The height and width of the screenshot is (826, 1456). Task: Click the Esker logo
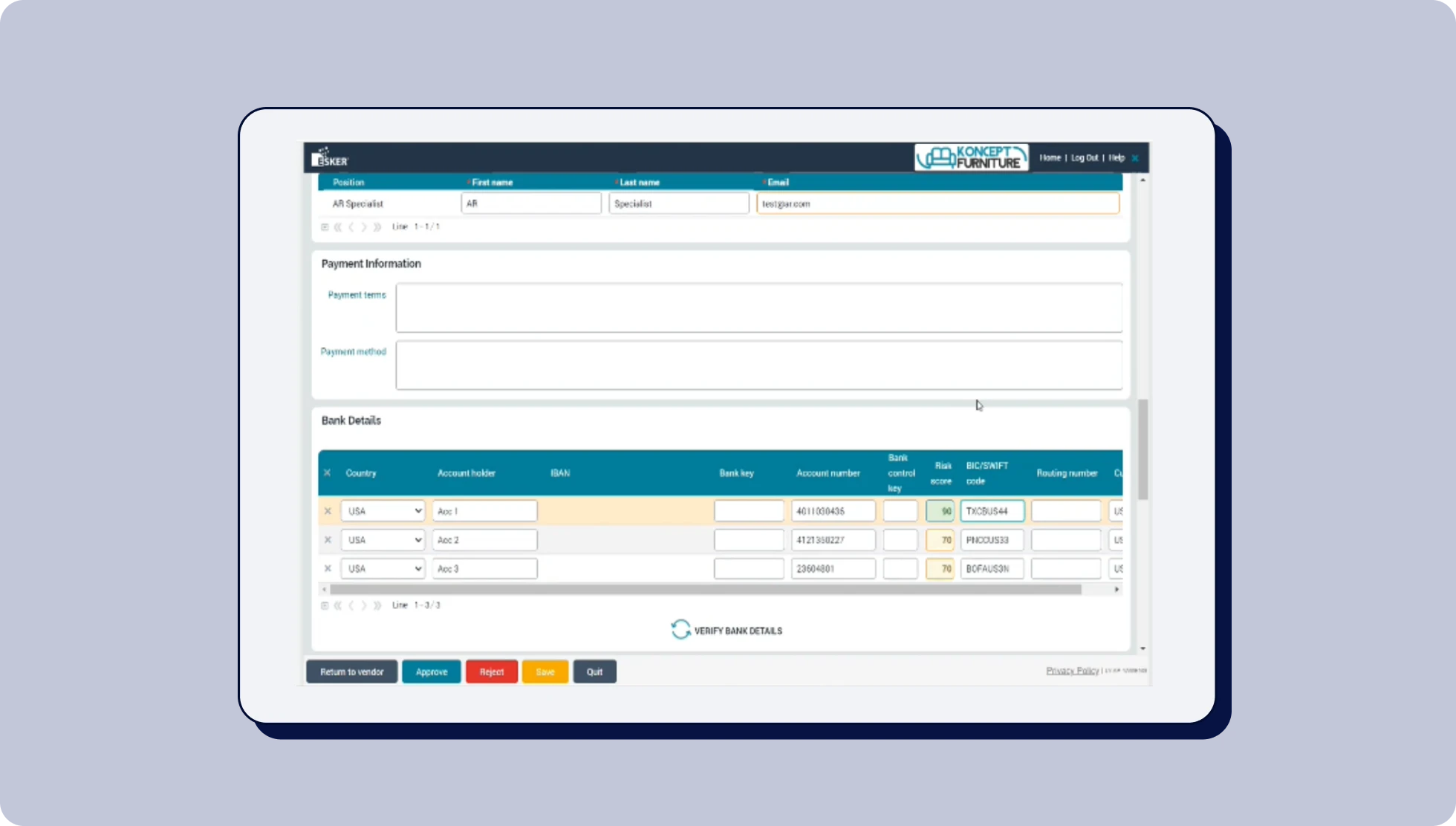click(330, 157)
